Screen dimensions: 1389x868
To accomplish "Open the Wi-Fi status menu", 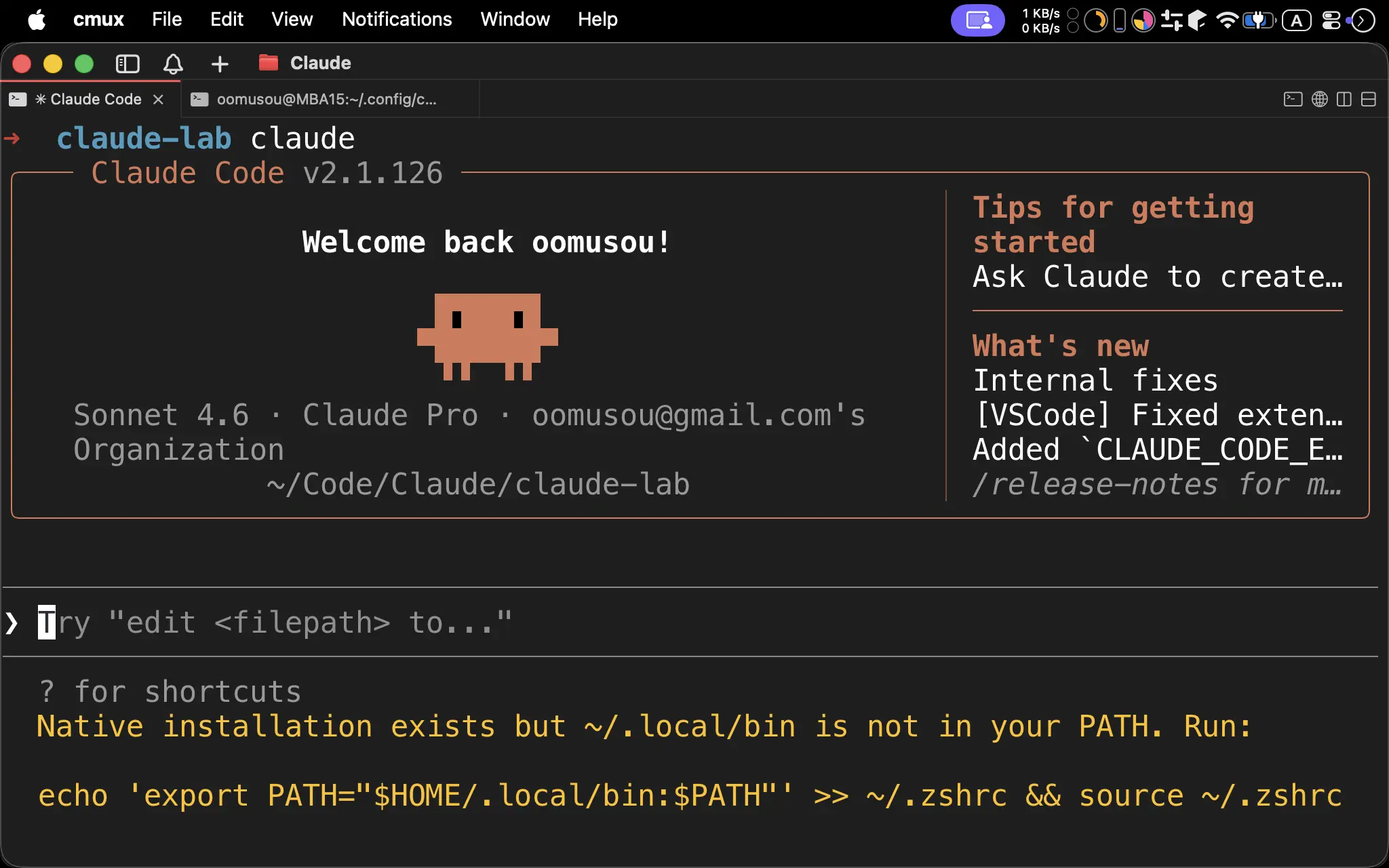I will 1227,20.
